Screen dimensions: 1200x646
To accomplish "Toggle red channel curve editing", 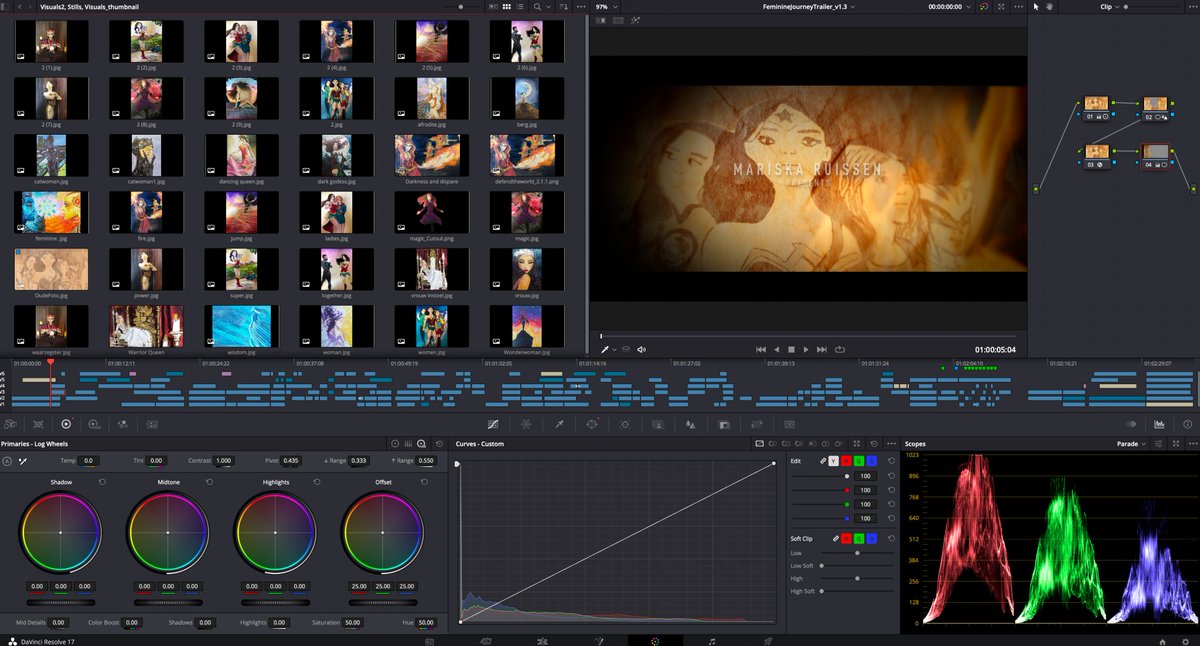I will [846, 461].
